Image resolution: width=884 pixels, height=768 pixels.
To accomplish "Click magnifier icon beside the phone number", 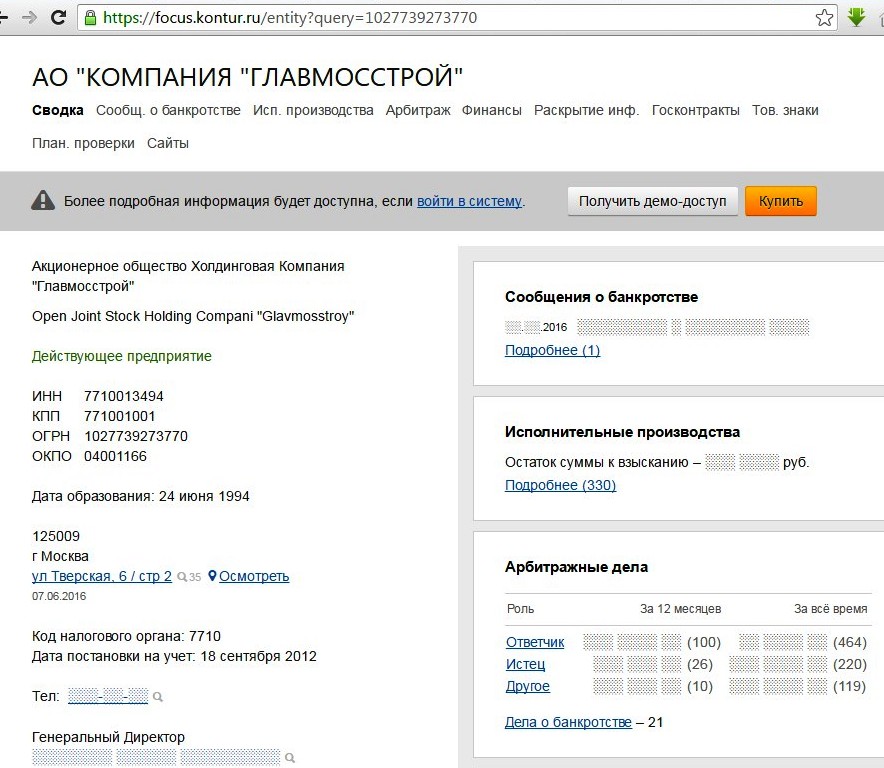I will [158, 697].
